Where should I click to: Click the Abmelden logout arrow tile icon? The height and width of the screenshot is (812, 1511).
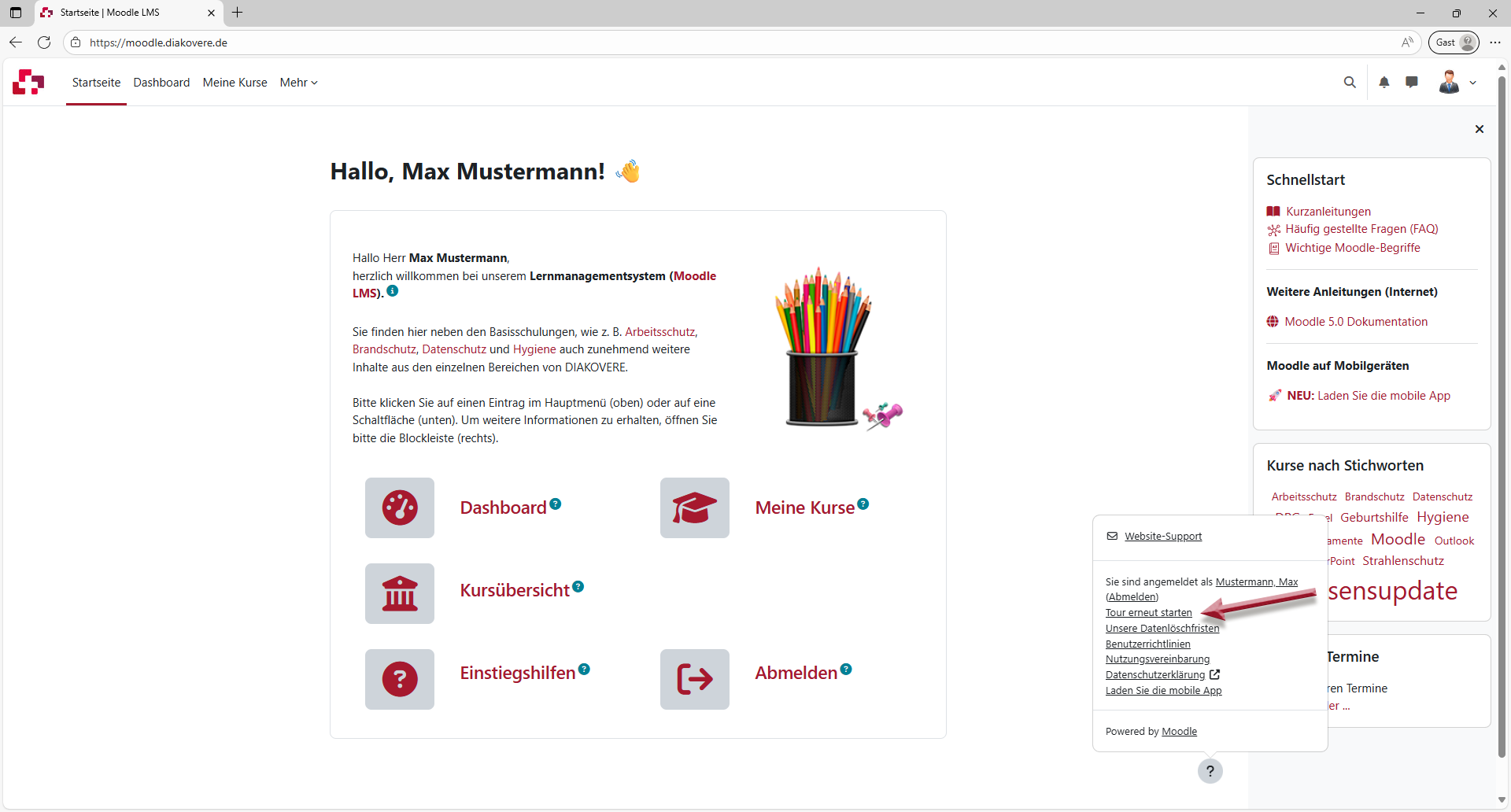[x=694, y=679]
